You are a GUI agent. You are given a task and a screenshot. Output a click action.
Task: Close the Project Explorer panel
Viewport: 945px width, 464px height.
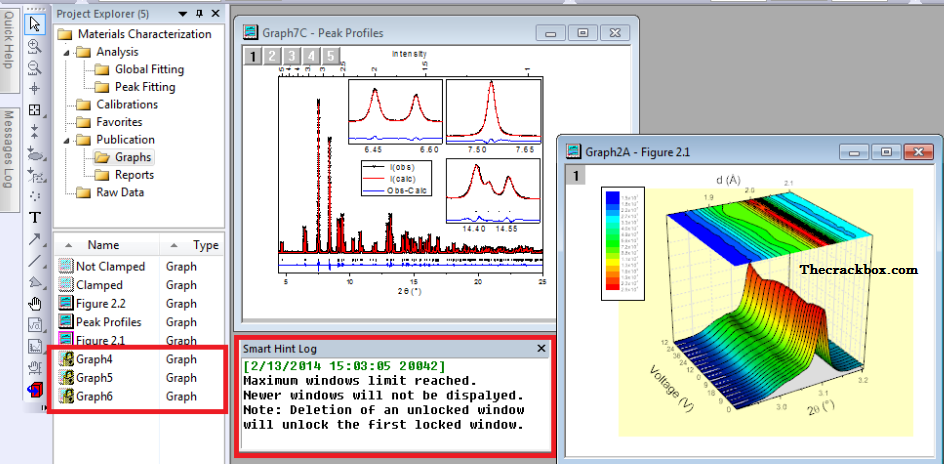click(x=216, y=13)
